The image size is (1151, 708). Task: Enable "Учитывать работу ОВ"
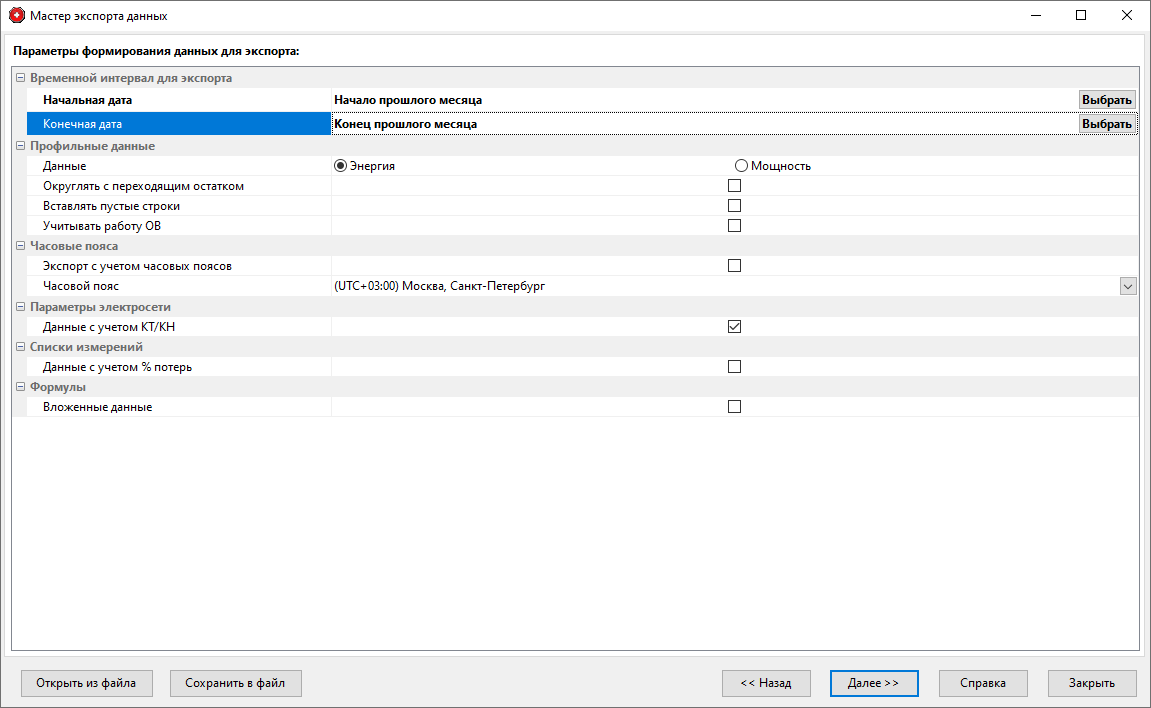[735, 225]
